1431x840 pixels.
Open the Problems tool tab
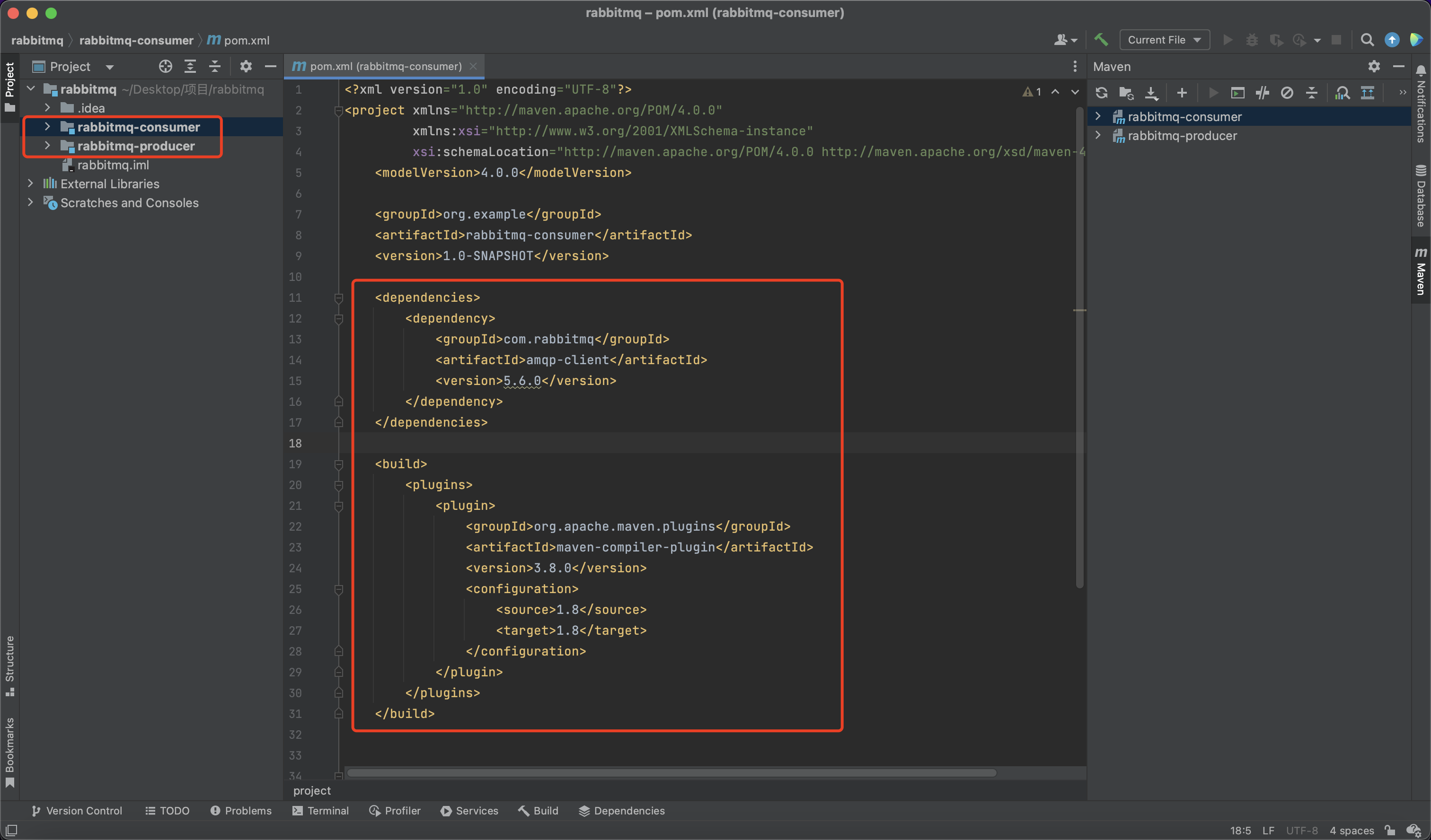(x=241, y=811)
